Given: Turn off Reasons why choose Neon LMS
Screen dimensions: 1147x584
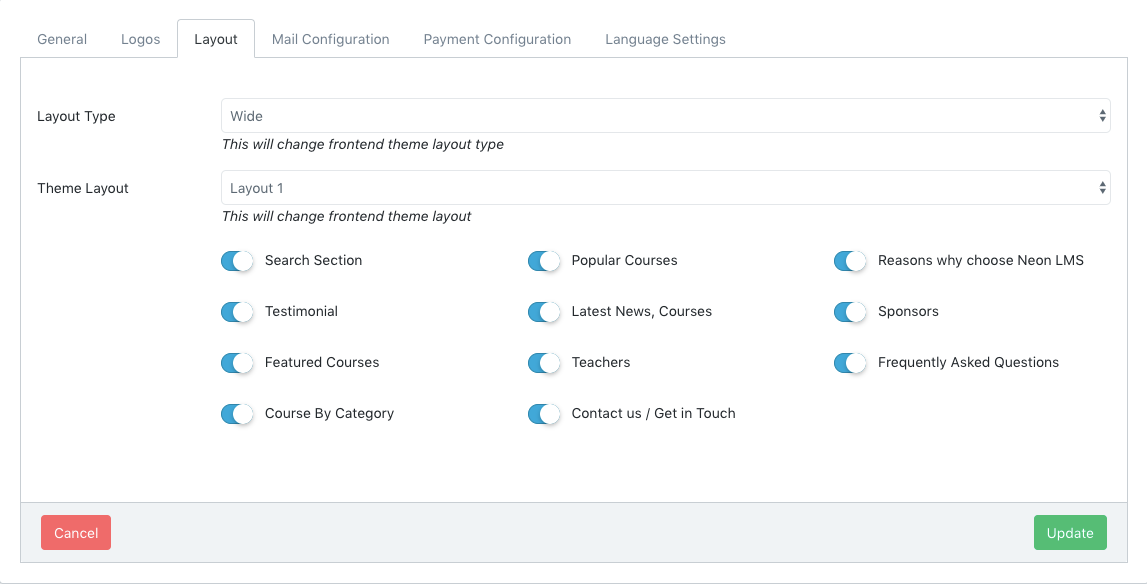Looking at the screenshot, I should click(x=850, y=261).
